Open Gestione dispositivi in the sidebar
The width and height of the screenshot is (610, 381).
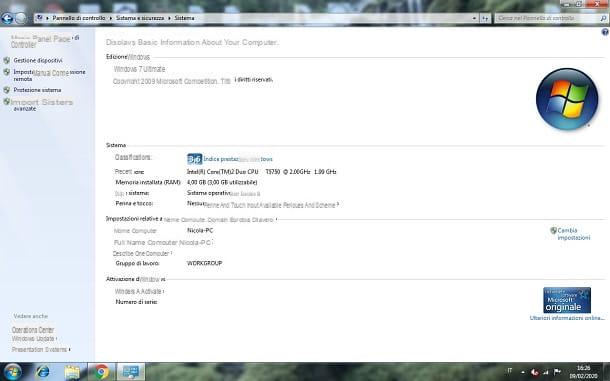point(38,60)
